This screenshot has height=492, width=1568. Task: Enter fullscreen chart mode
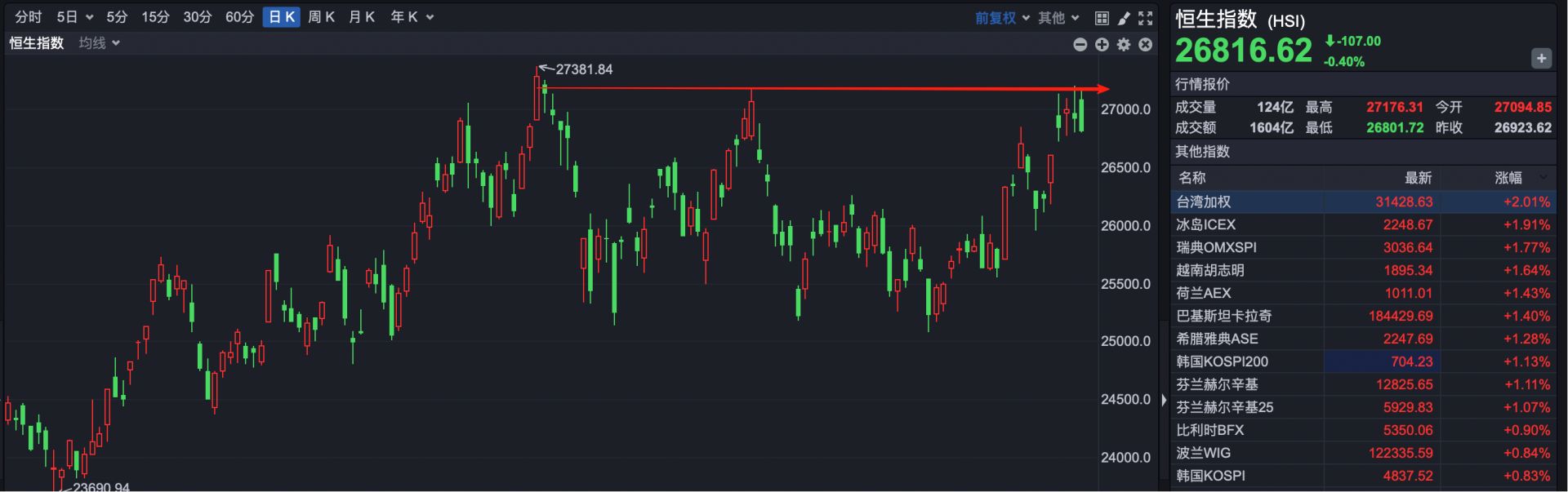(x=1146, y=18)
